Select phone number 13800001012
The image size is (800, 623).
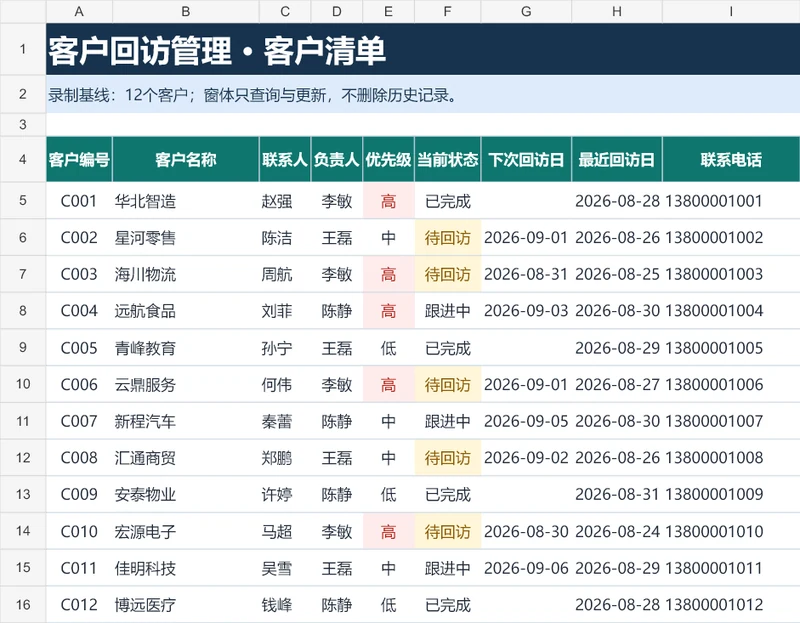731,605
